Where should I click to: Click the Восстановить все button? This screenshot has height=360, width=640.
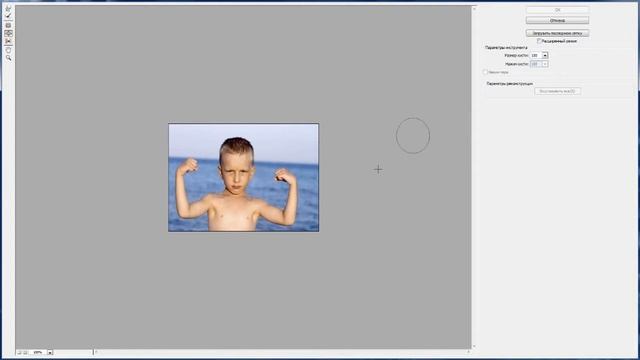pos(557,91)
